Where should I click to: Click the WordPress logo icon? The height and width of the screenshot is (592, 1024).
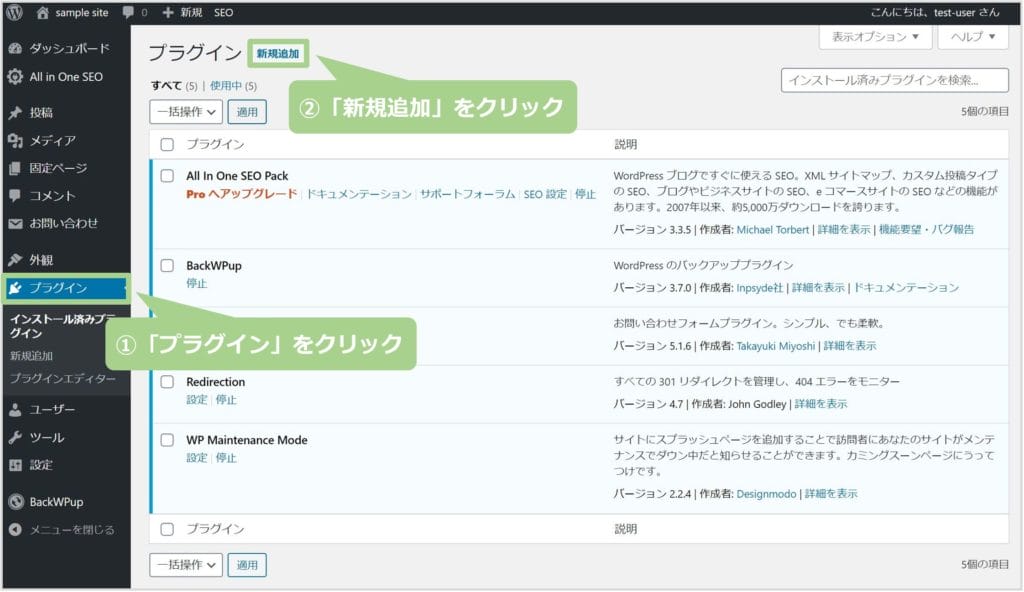coord(14,12)
